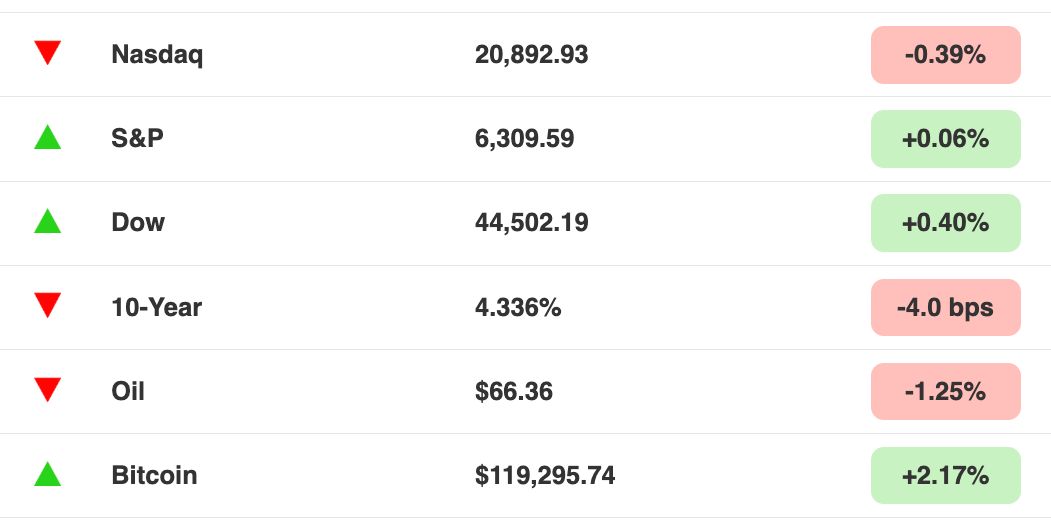Select the Oil row label
The height and width of the screenshot is (522, 1051).
coord(128,391)
